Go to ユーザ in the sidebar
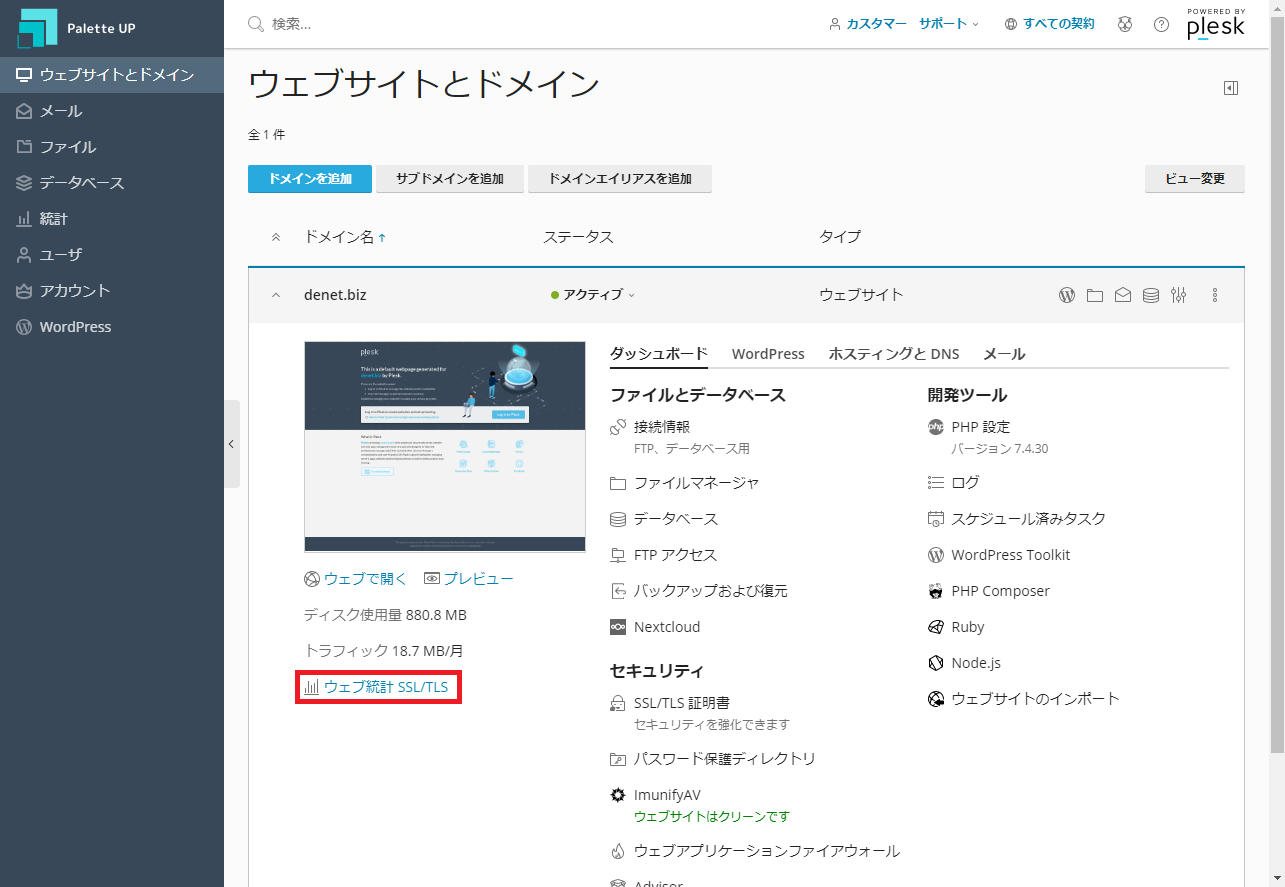The height and width of the screenshot is (887, 1285). tap(112, 255)
